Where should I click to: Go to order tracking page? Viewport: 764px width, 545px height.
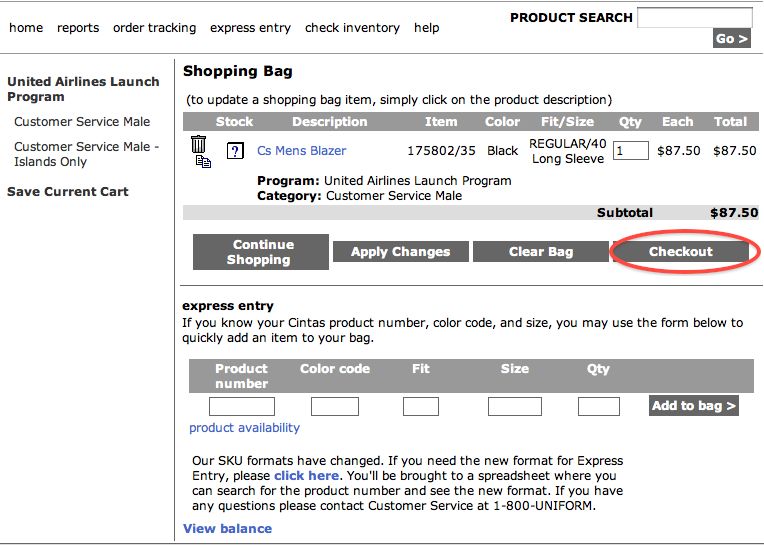(154, 28)
